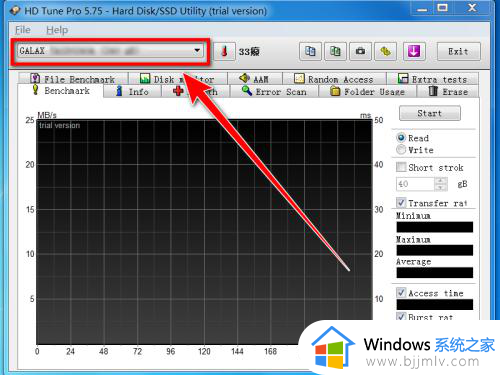Click the Maximum result field

[435, 250]
